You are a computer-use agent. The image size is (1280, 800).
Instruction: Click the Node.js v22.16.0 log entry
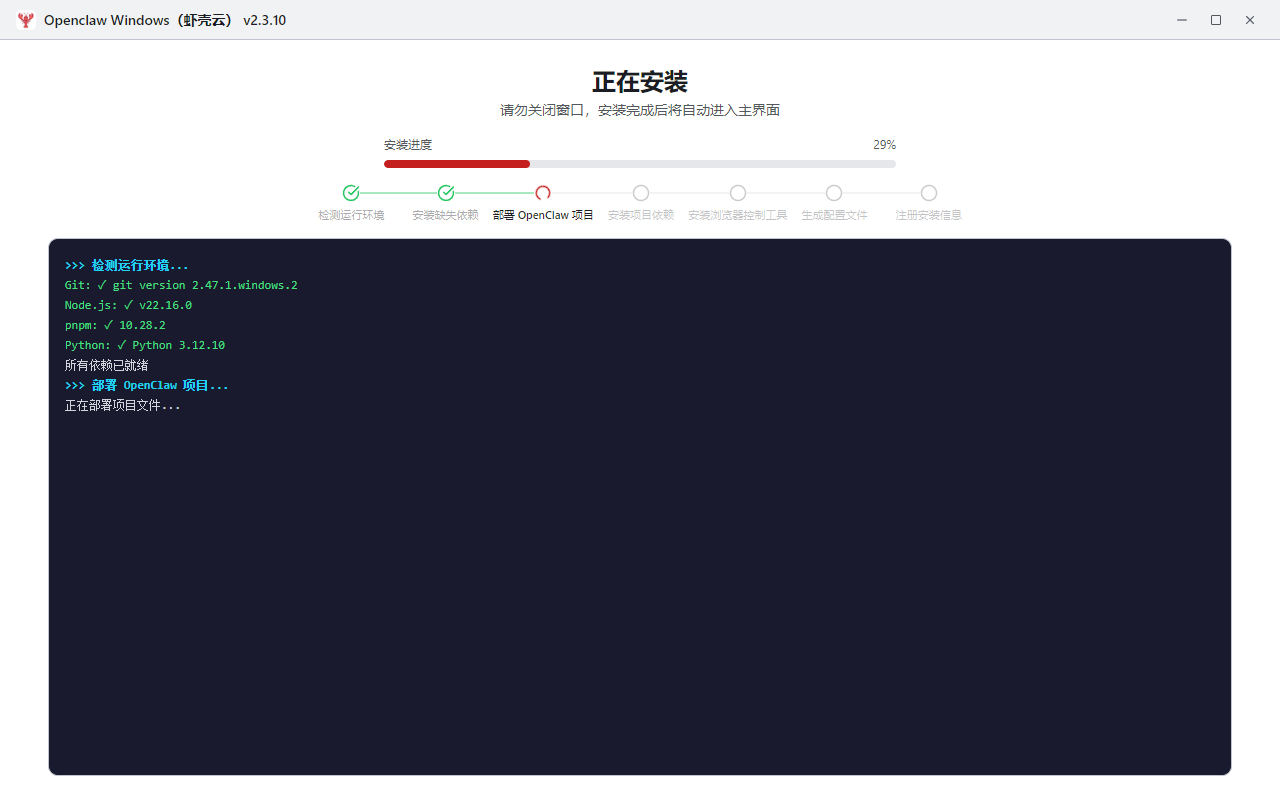(128, 305)
